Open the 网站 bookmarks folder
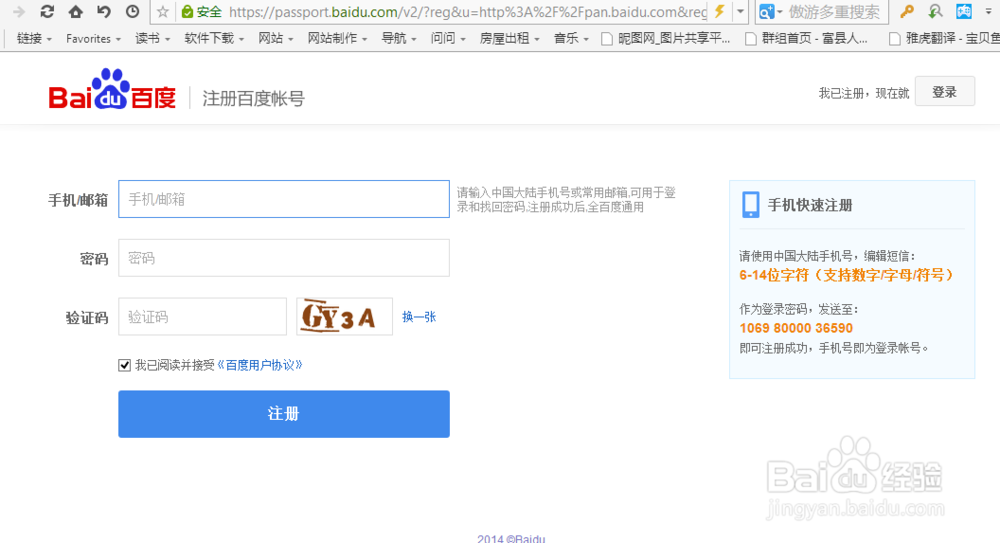 coord(276,38)
